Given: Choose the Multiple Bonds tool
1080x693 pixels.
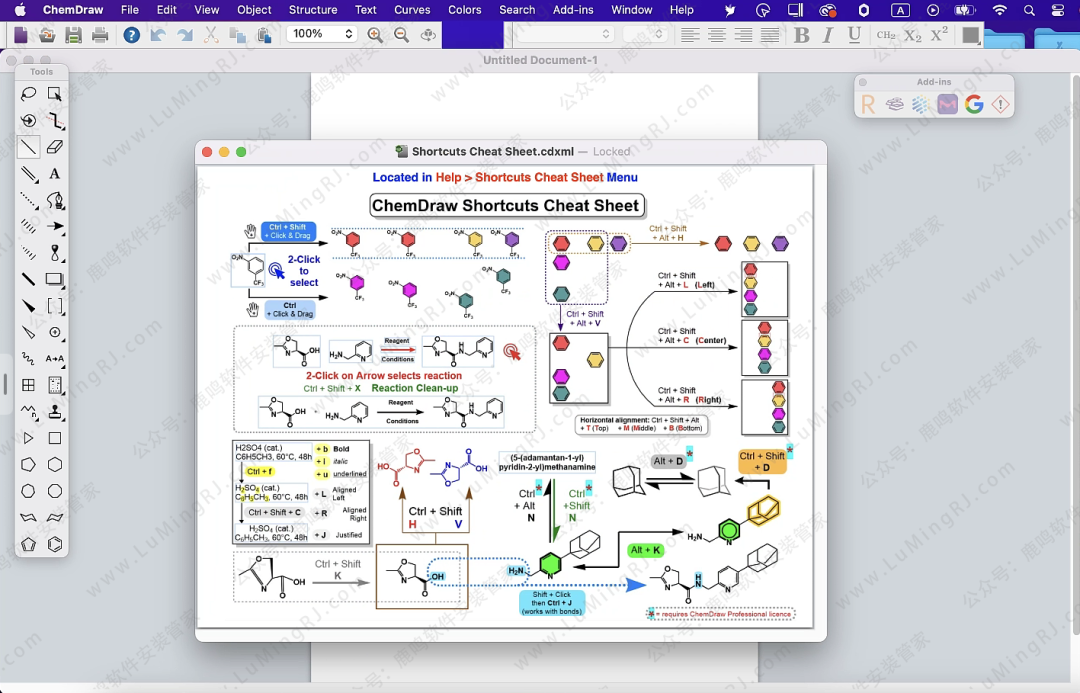Looking at the screenshot, I should pyautogui.click(x=28, y=174).
